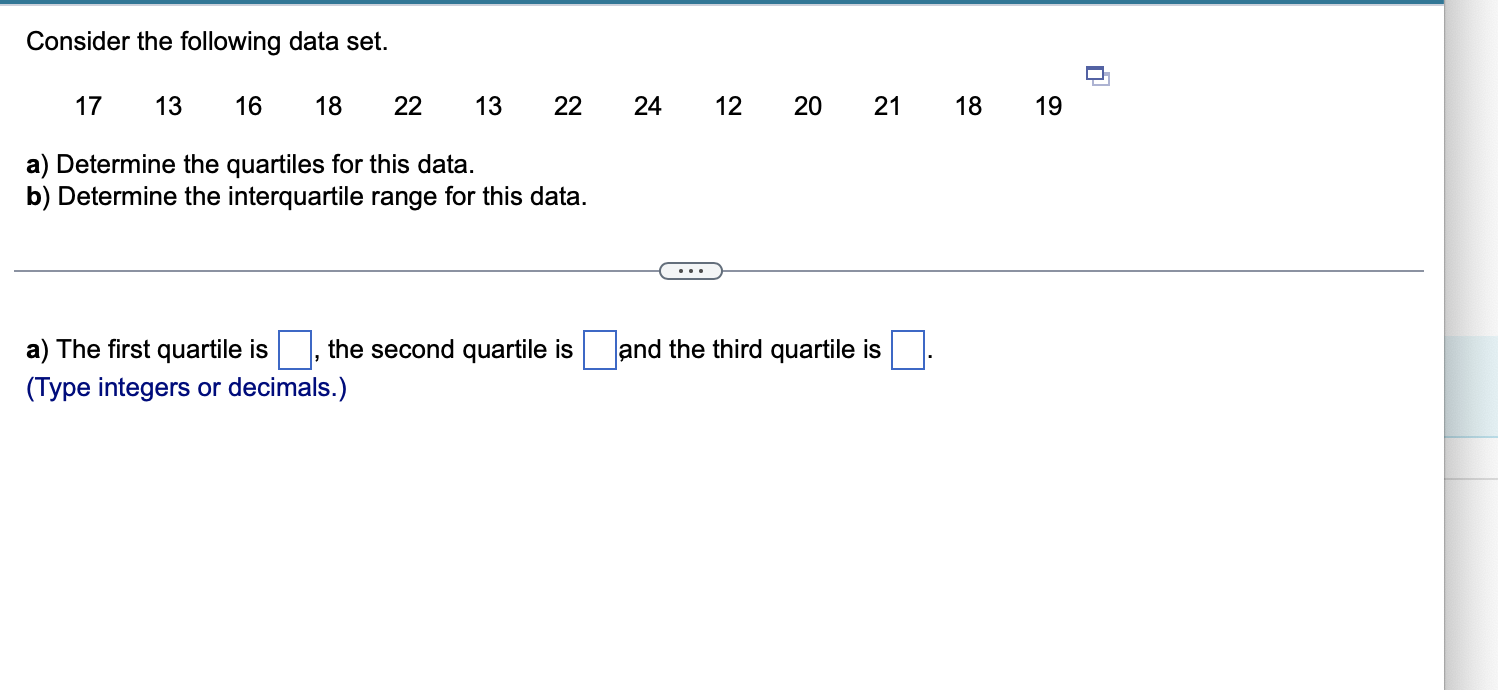Select the value 12 in the data set
Image resolution: width=1498 pixels, height=690 pixels.
728,106
